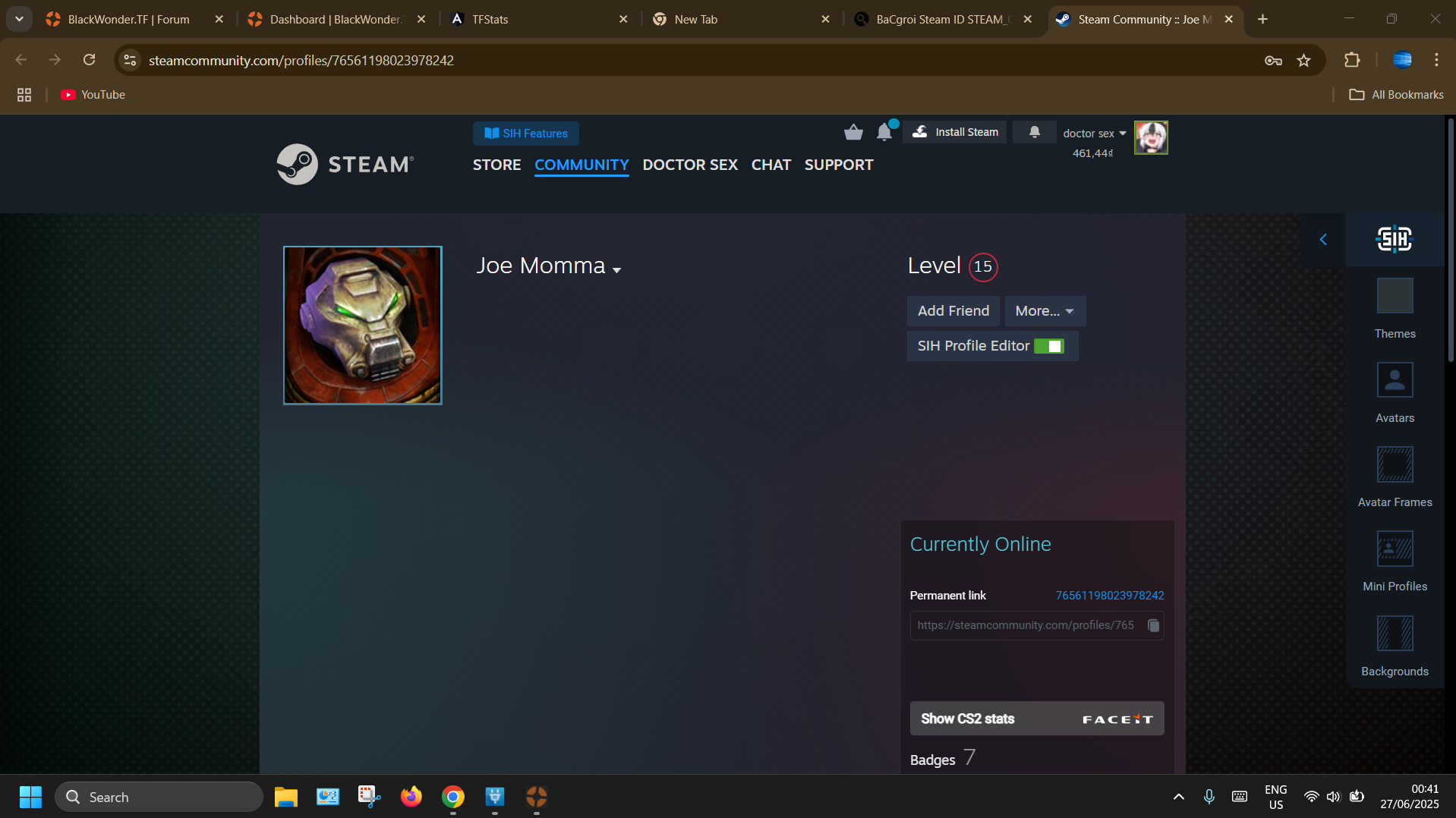
Task: Open Chrome three-dot menu
Action: click(1436, 60)
